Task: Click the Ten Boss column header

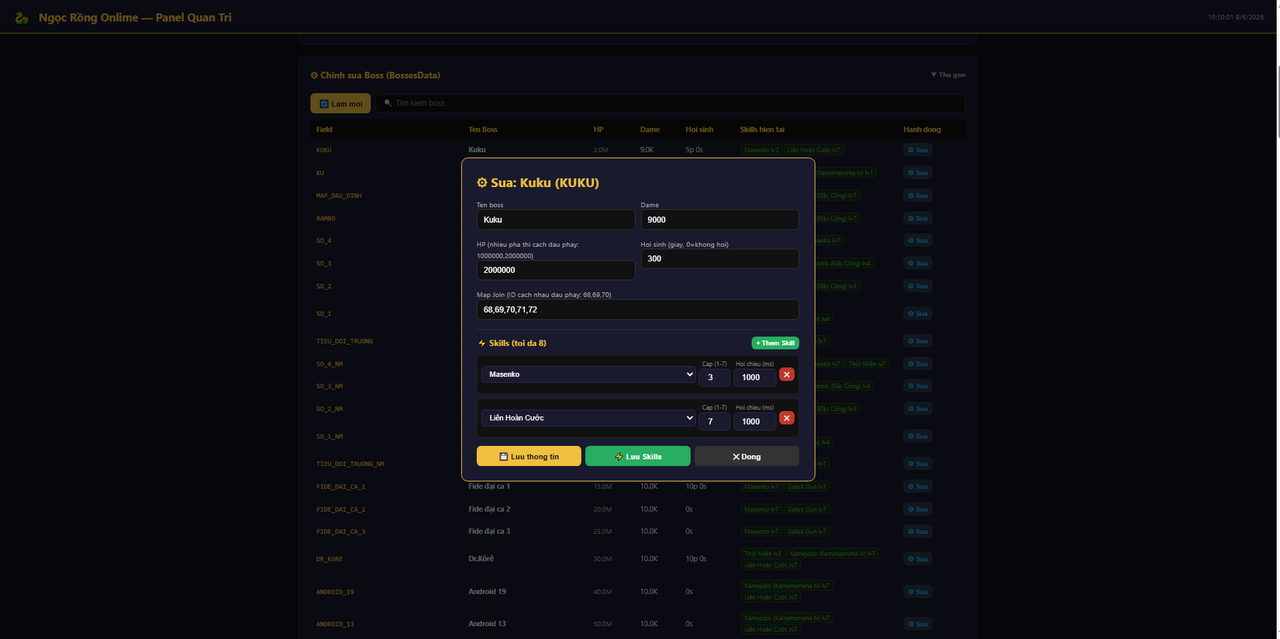Action: click(x=483, y=129)
